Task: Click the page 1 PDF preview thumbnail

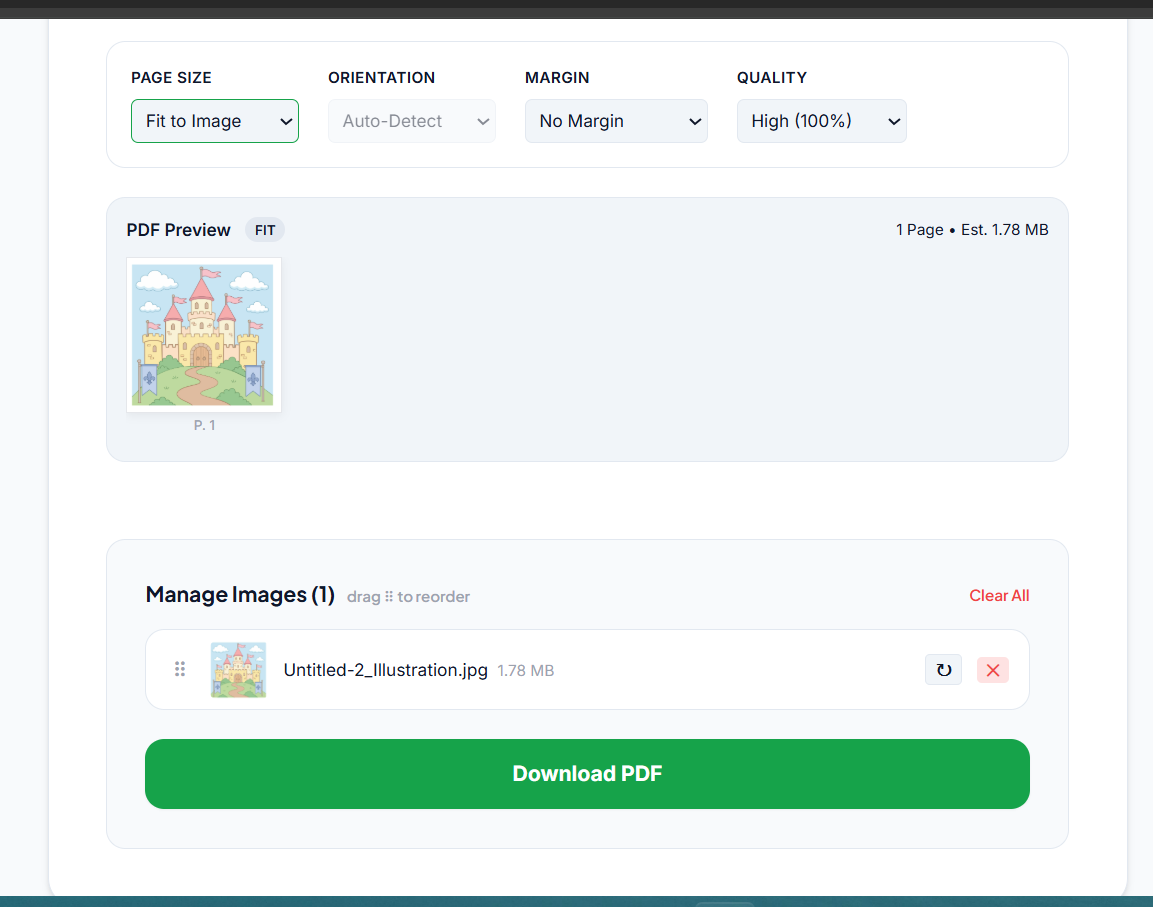Action: coord(204,335)
